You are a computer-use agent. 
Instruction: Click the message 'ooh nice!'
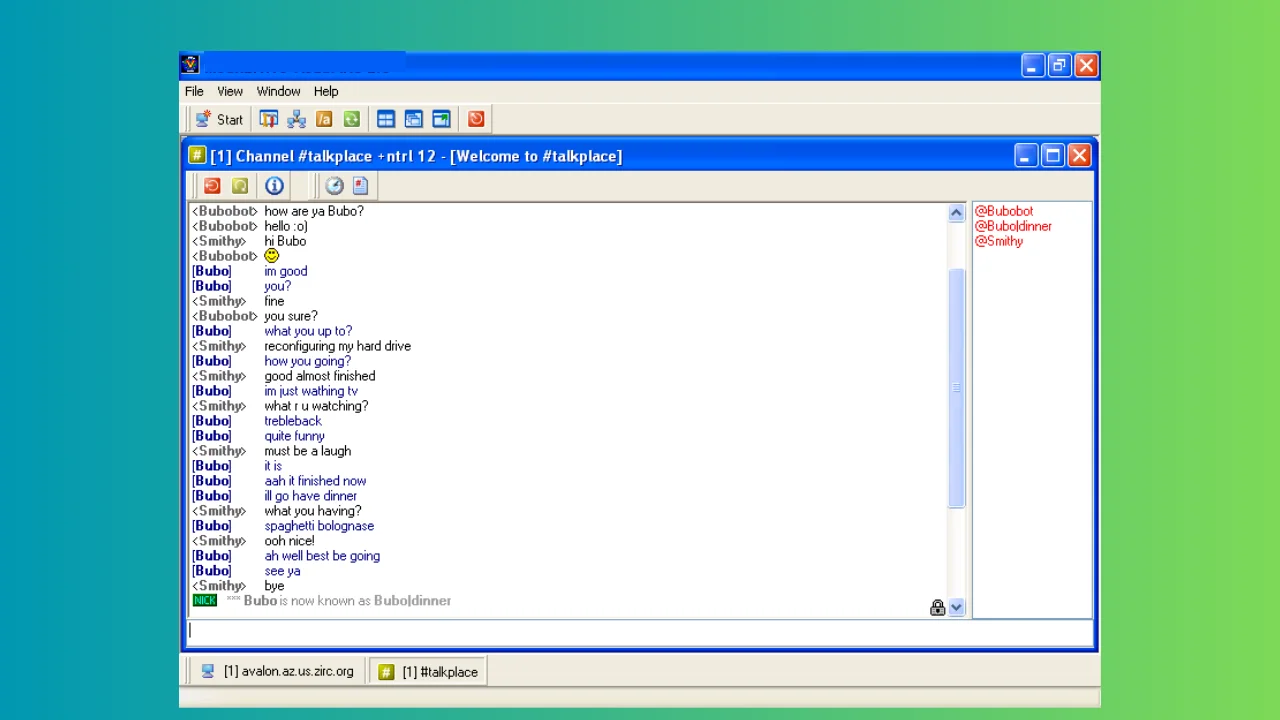289,541
